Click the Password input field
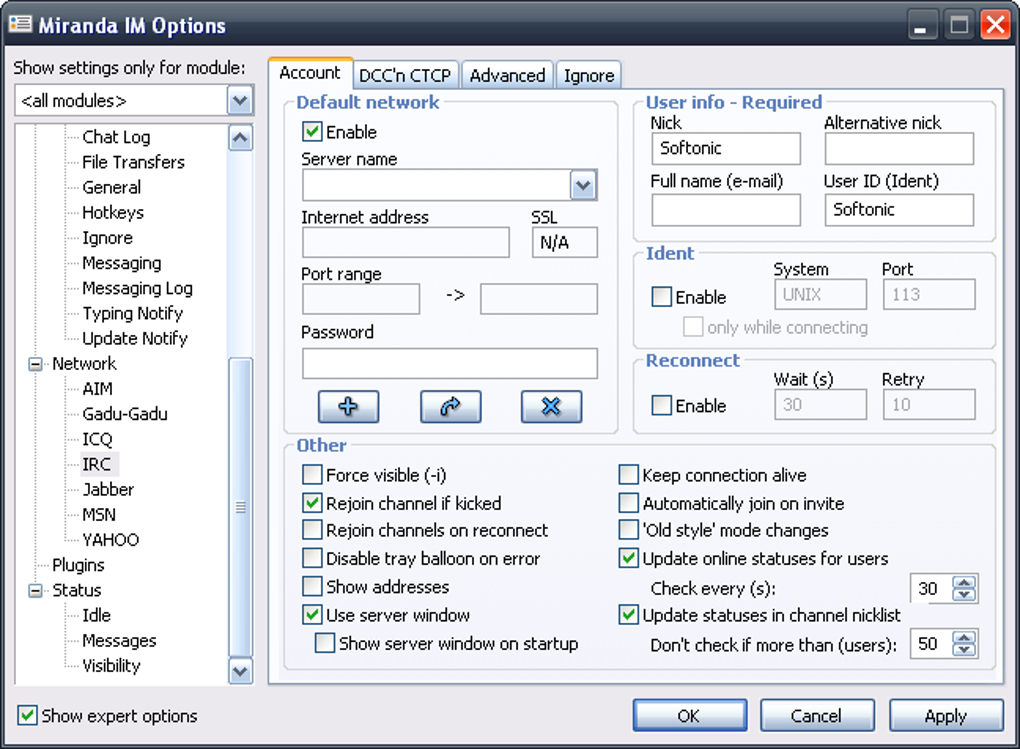This screenshot has height=749, width=1020. tap(450, 363)
